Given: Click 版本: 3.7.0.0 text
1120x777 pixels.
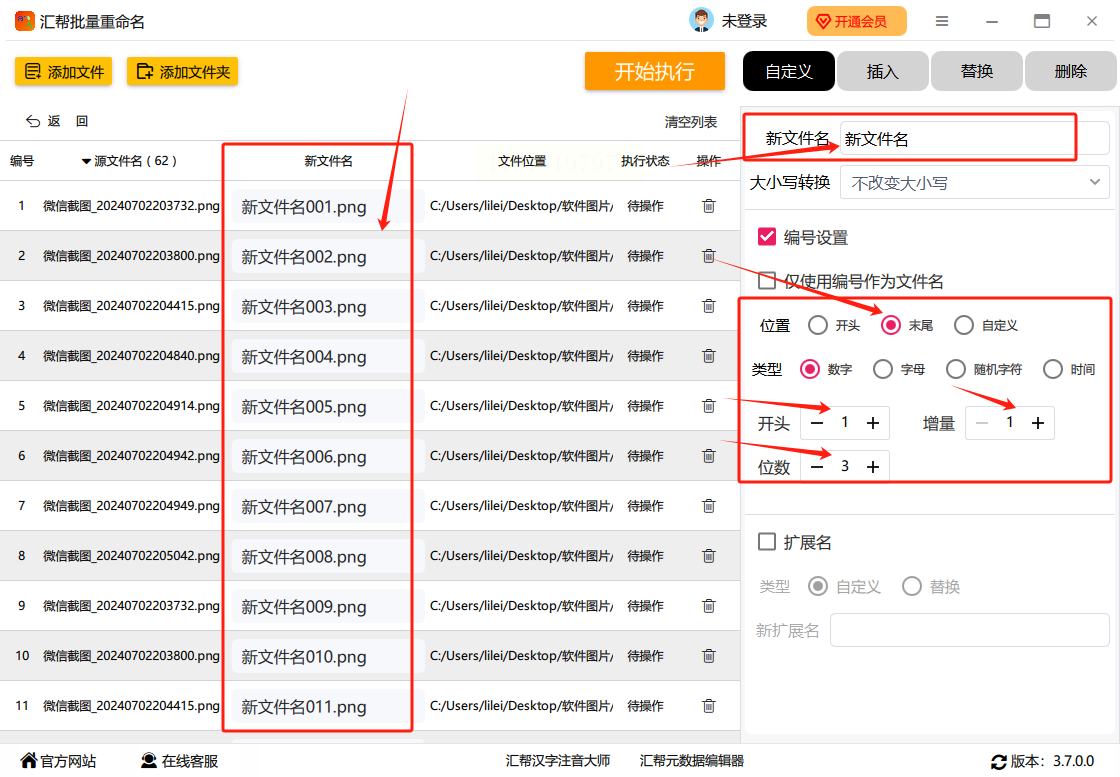Looking at the screenshot, I should 1052,761.
